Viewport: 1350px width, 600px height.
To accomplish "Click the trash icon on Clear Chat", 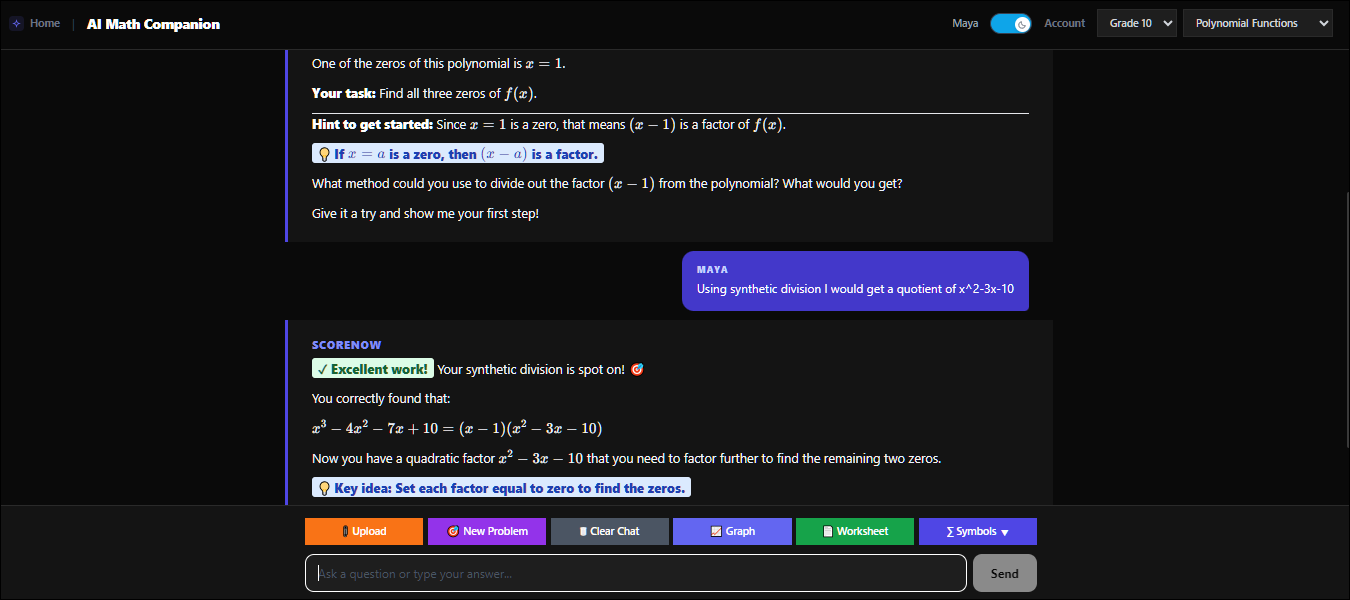I will [x=583, y=531].
